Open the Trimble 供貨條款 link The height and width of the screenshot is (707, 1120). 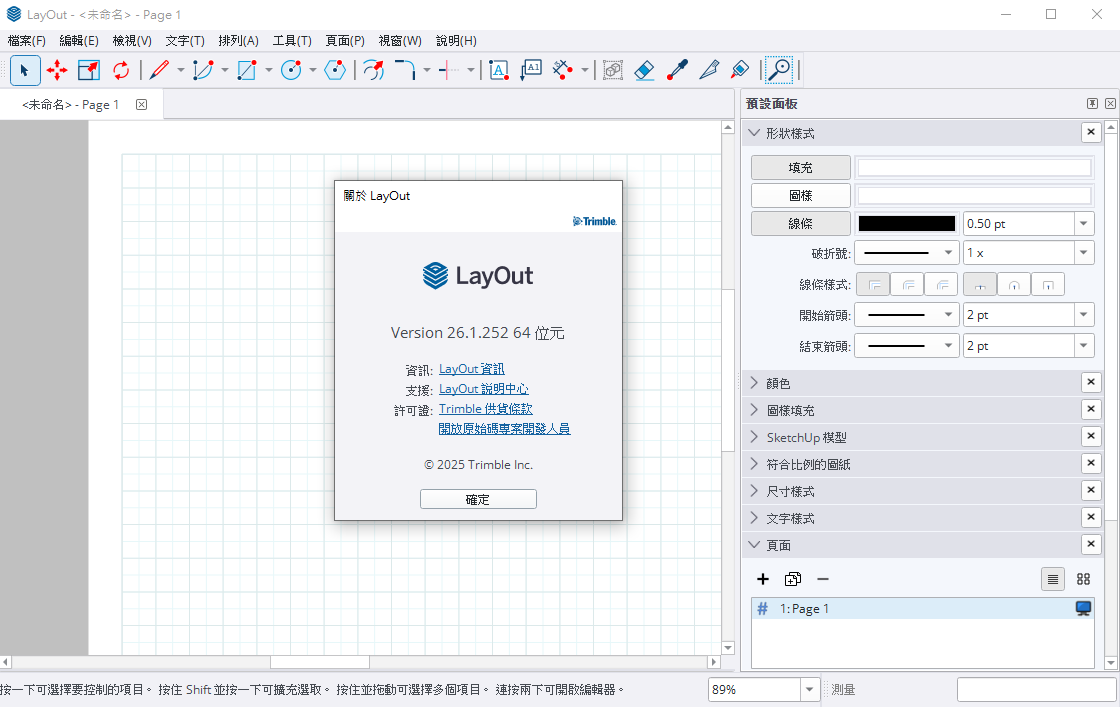486,409
